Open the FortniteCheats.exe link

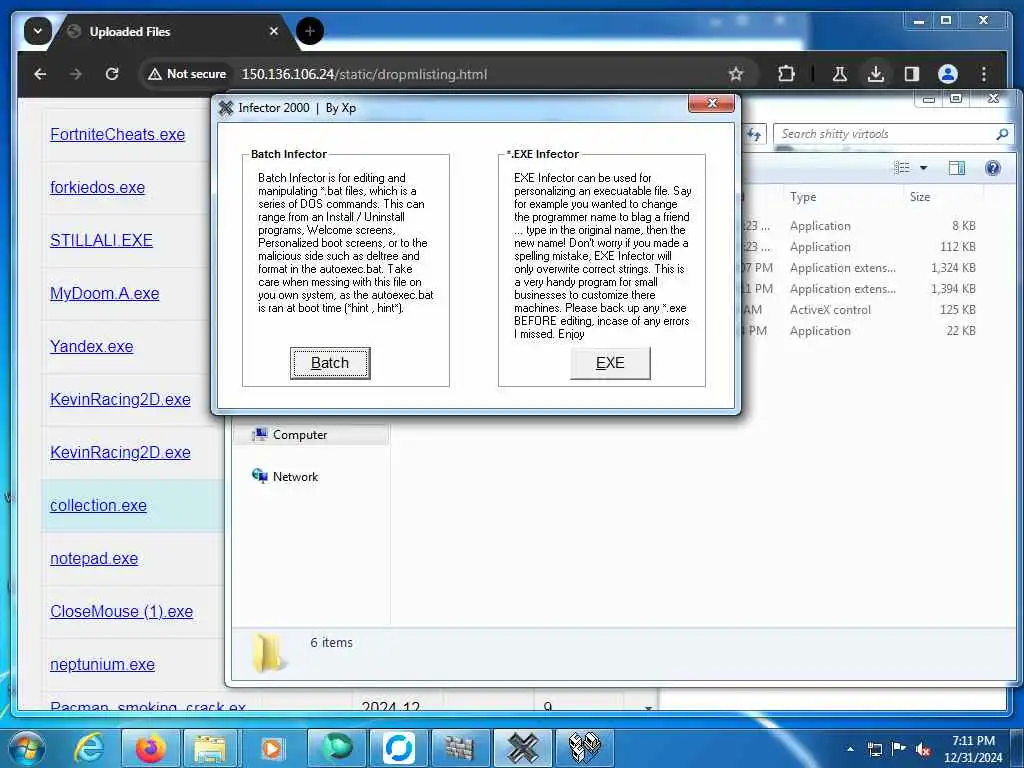(x=118, y=135)
